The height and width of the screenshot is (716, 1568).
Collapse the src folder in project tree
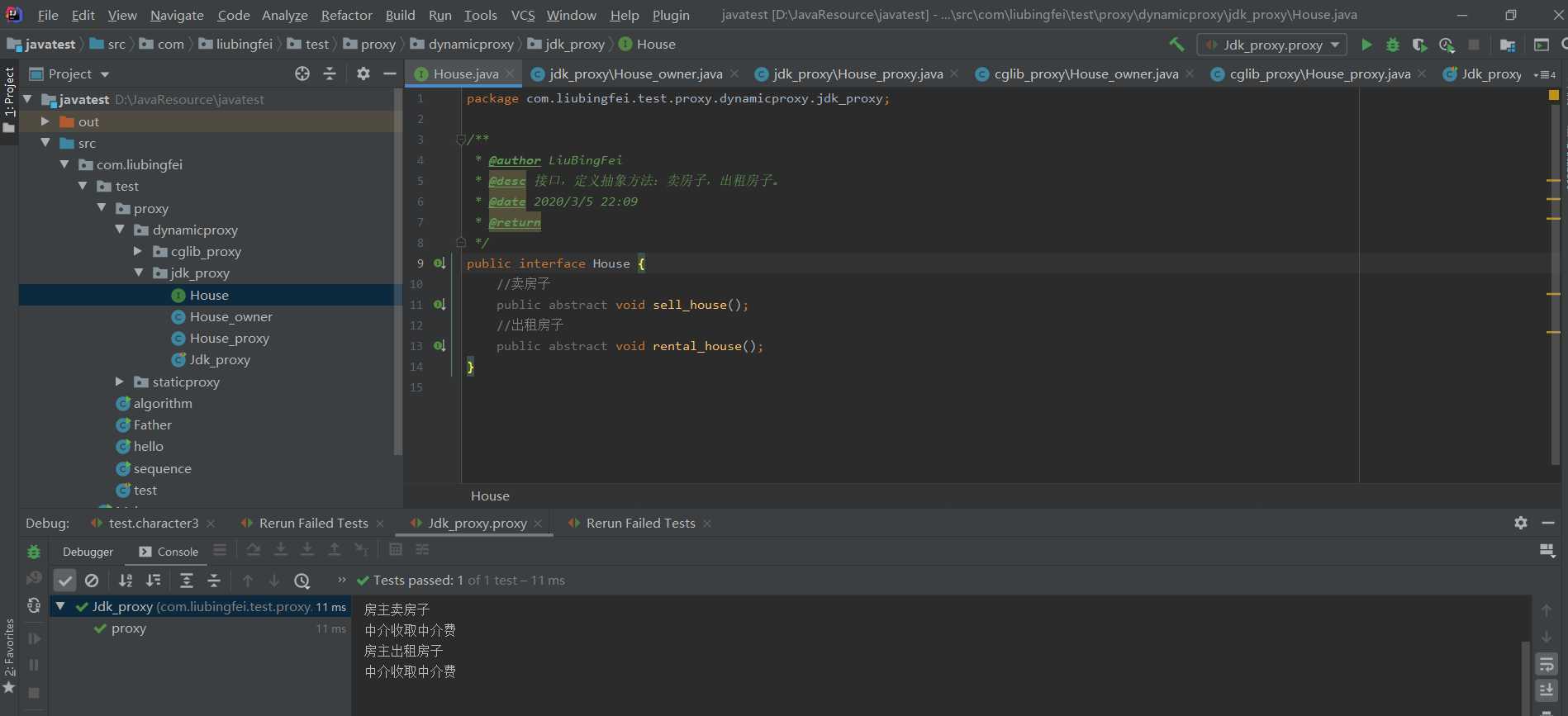45,143
